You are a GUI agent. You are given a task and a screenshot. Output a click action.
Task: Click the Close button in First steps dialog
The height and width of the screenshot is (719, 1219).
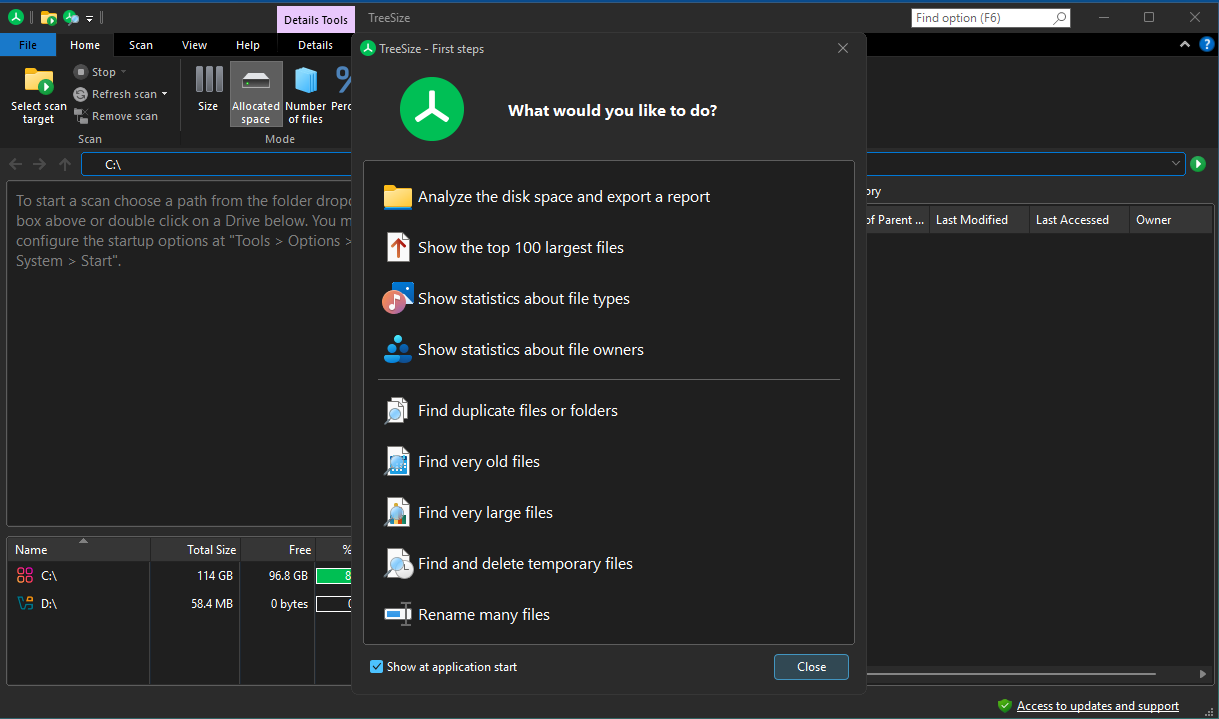click(811, 667)
